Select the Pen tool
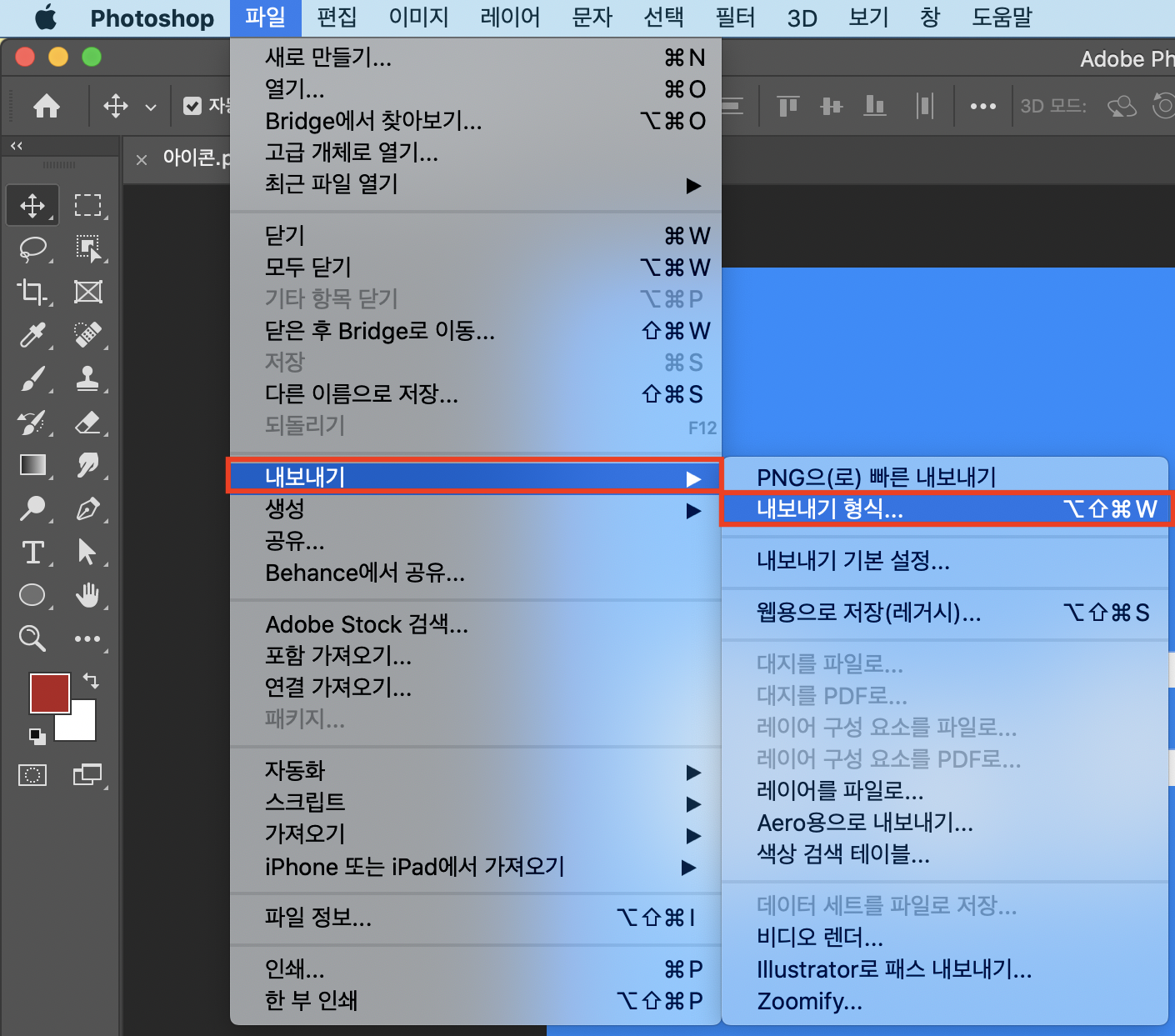The height and width of the screenshot is (1036, 1175). tap(87, 508)
